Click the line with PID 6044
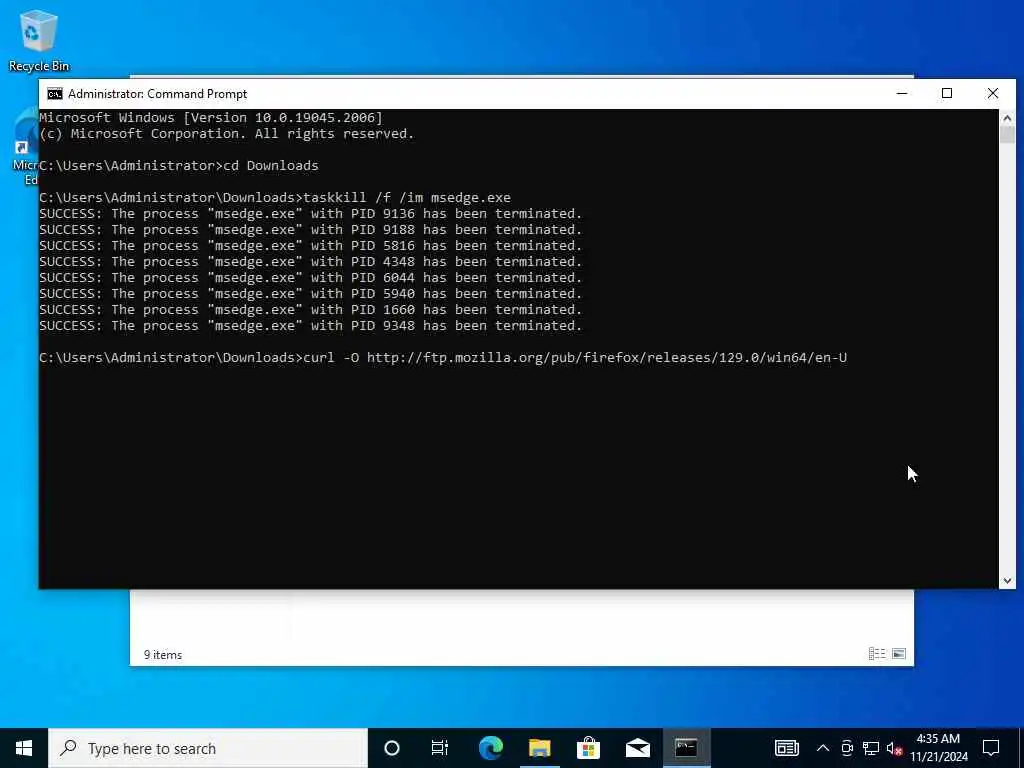Image resolution: width=1024 pixels, height=768 pixels. coord(310,278)
